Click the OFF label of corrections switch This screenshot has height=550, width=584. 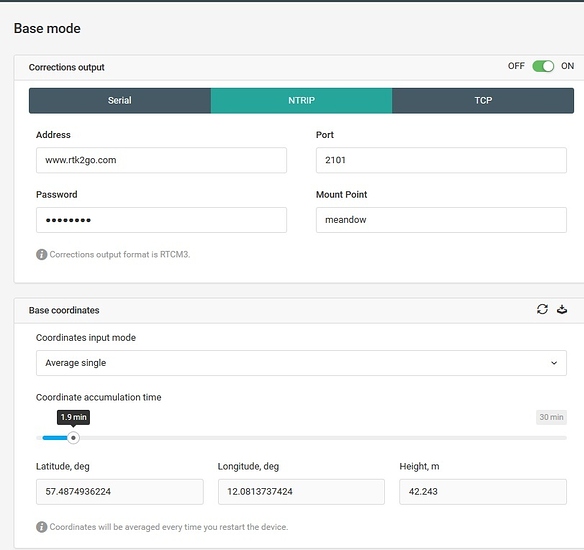pyautogui.click(x=516, y=66)
